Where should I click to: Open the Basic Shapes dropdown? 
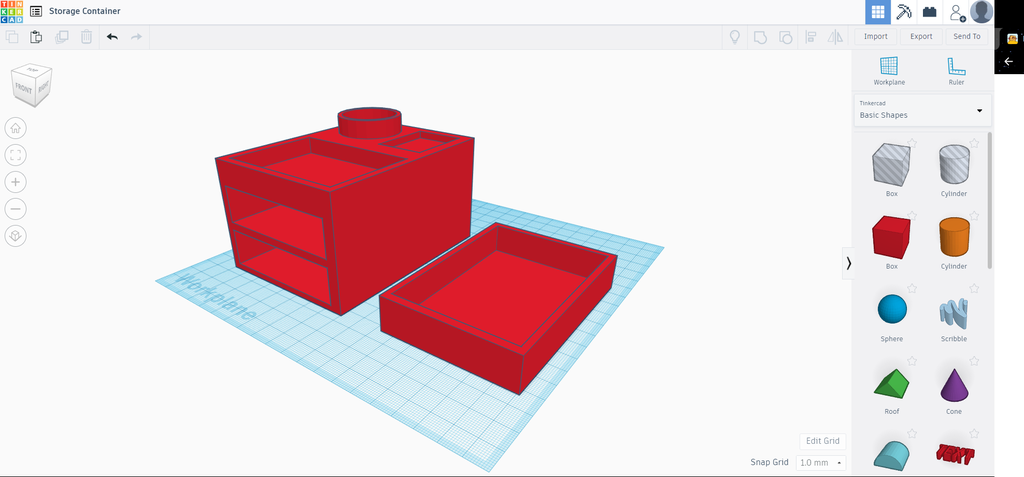click(x=922, y=110)
